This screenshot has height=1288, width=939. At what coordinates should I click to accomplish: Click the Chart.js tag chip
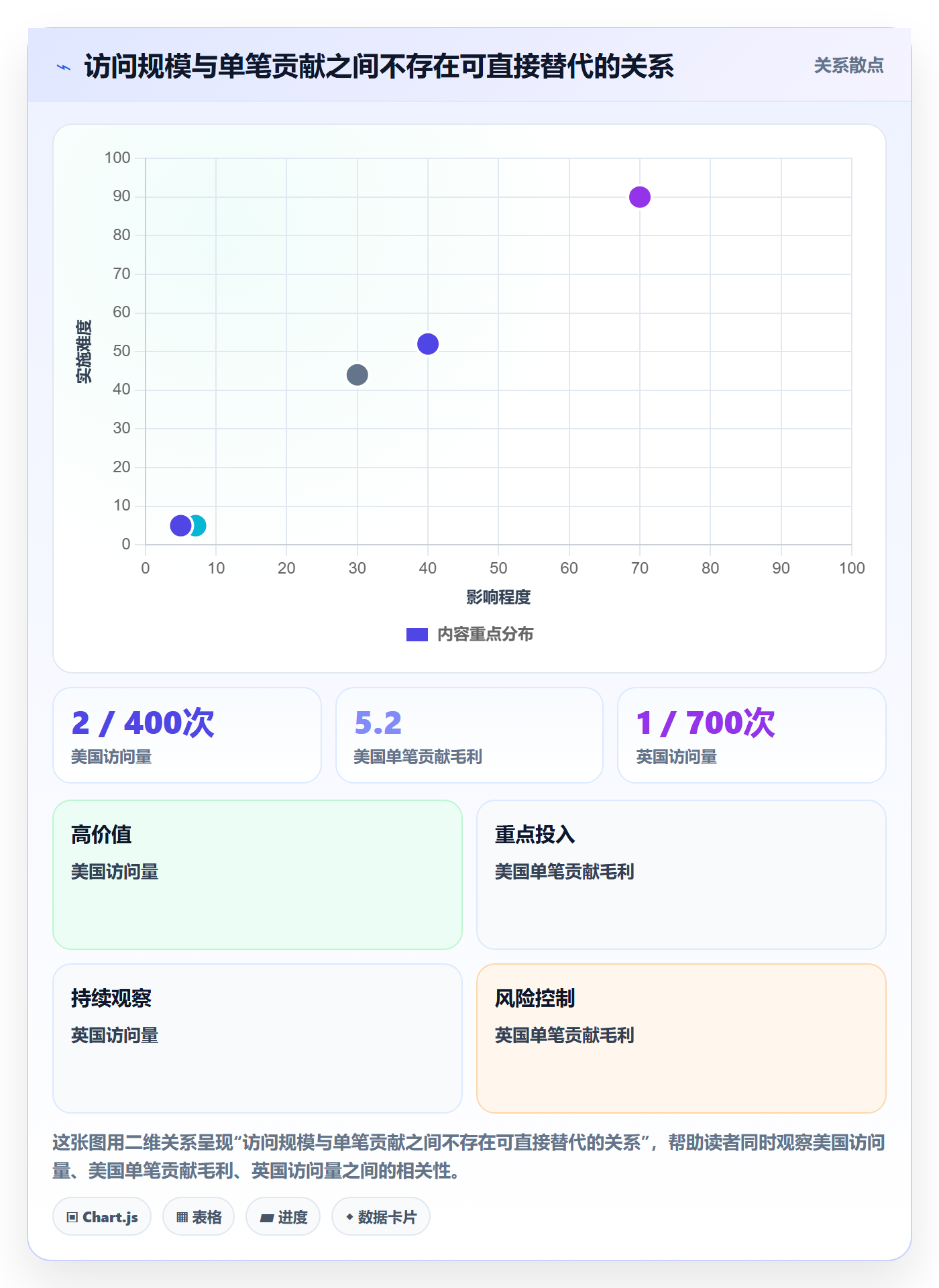coord(102,1217)
